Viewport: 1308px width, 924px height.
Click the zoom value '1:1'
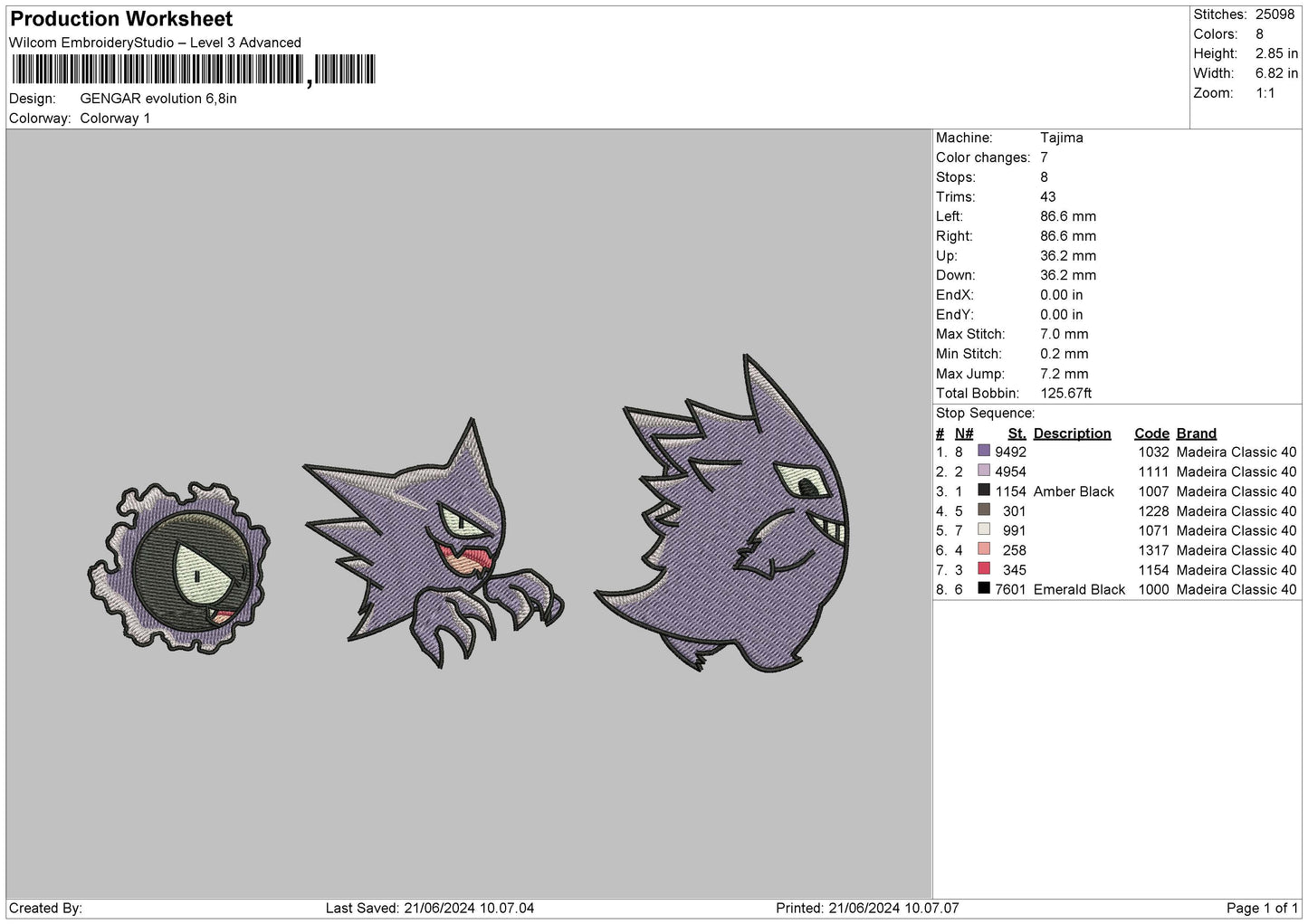pos(1265,93)
